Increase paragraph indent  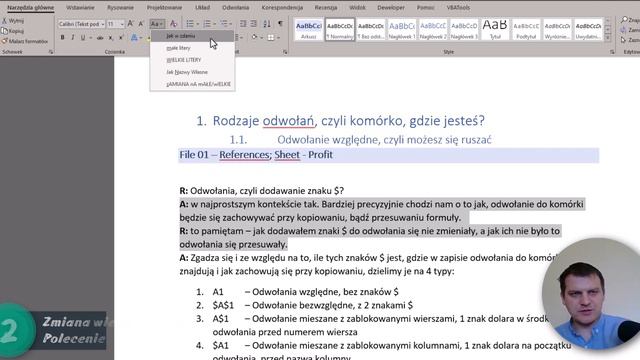click(253, 24)
